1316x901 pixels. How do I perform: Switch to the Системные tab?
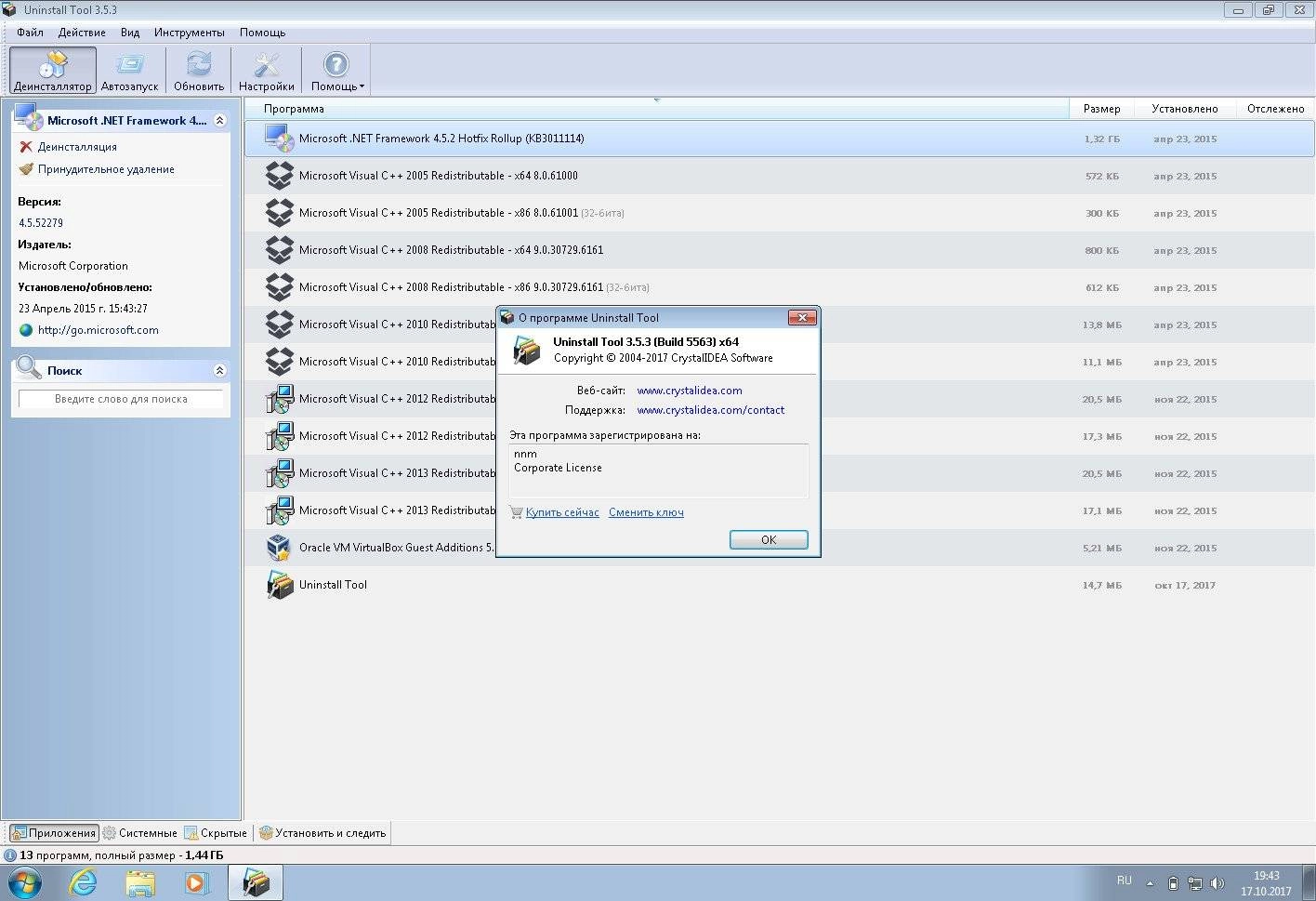point(139,833)
